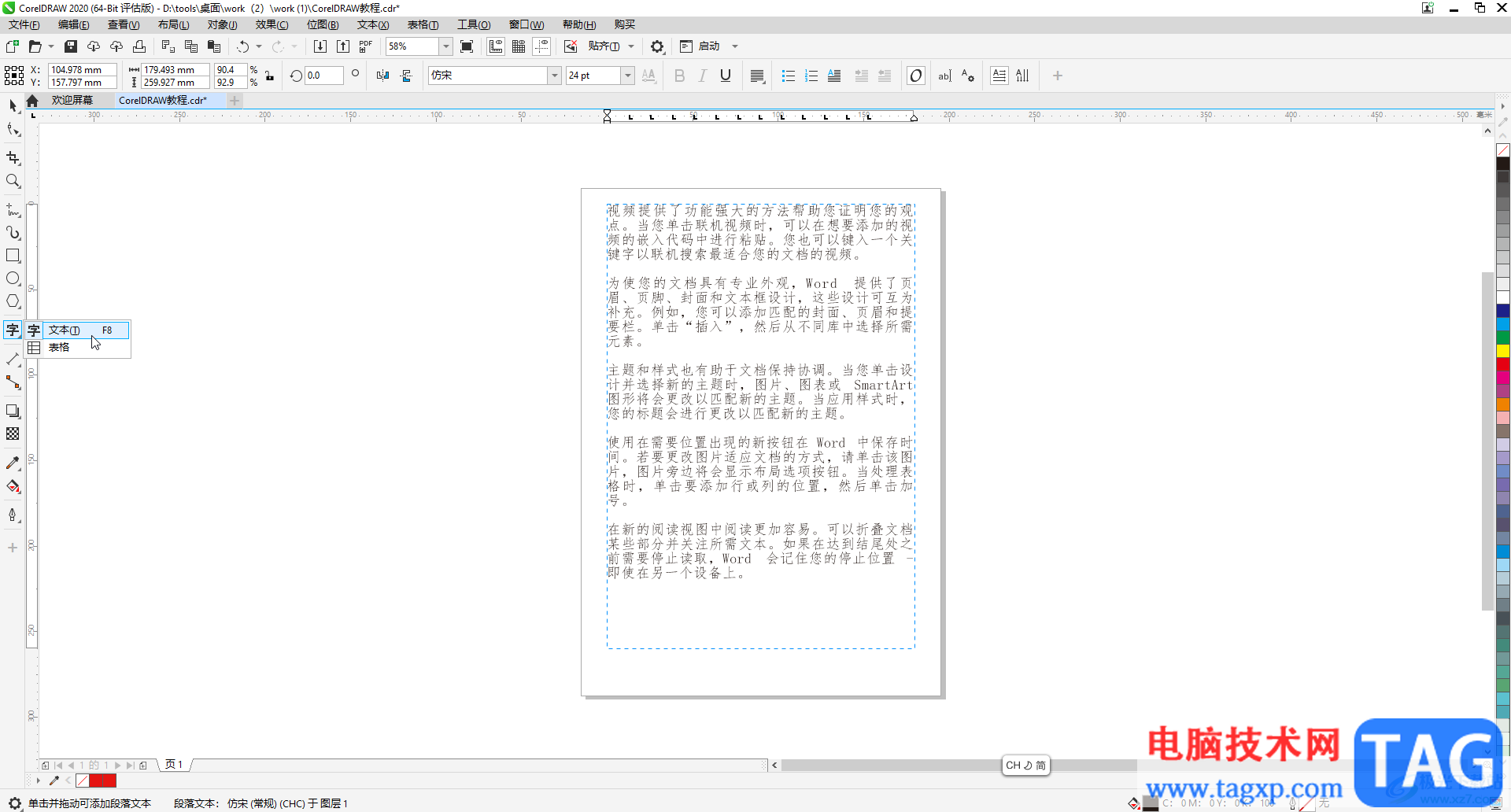Select the Freehand drawing tool
The height and width of the screenshot is (812, 1511).
pos(13,210)
